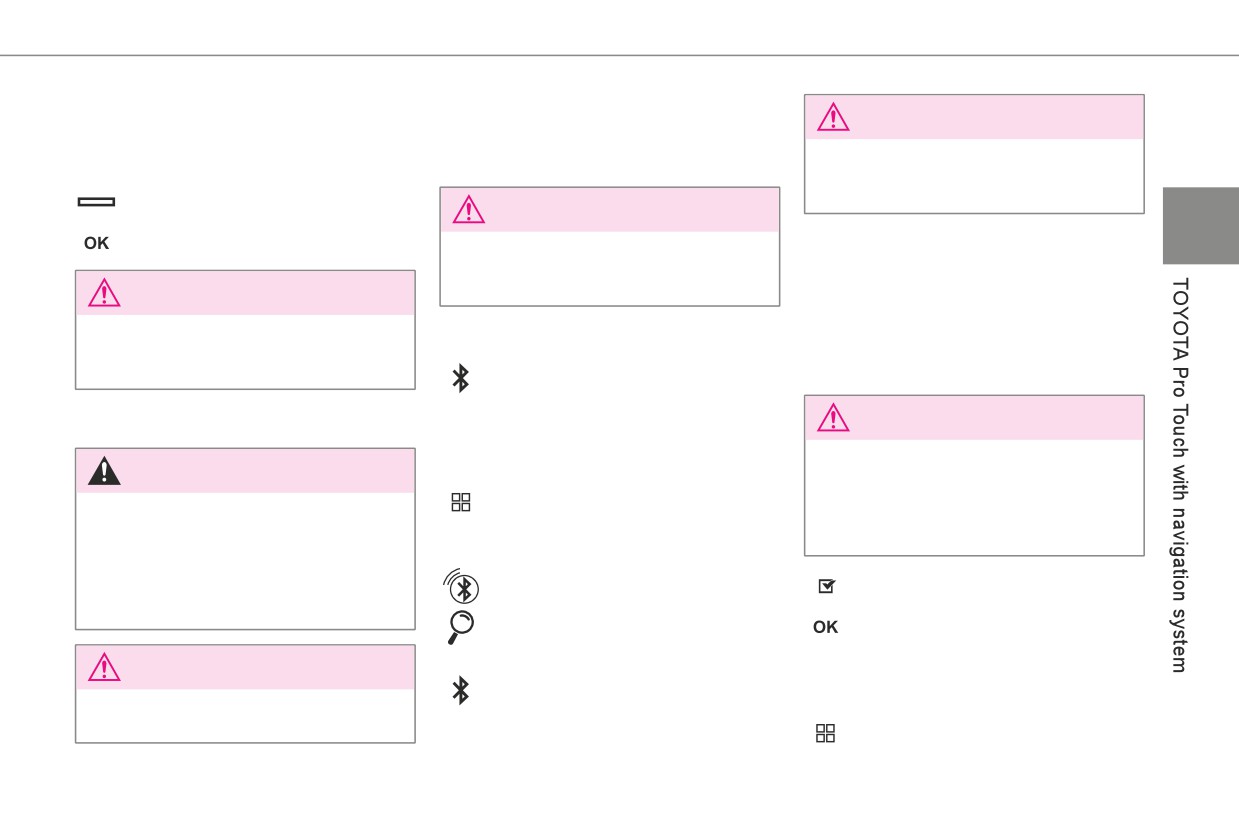
Task: Open the grid menu icon below the right OK
Action: (x=825, y=734)
